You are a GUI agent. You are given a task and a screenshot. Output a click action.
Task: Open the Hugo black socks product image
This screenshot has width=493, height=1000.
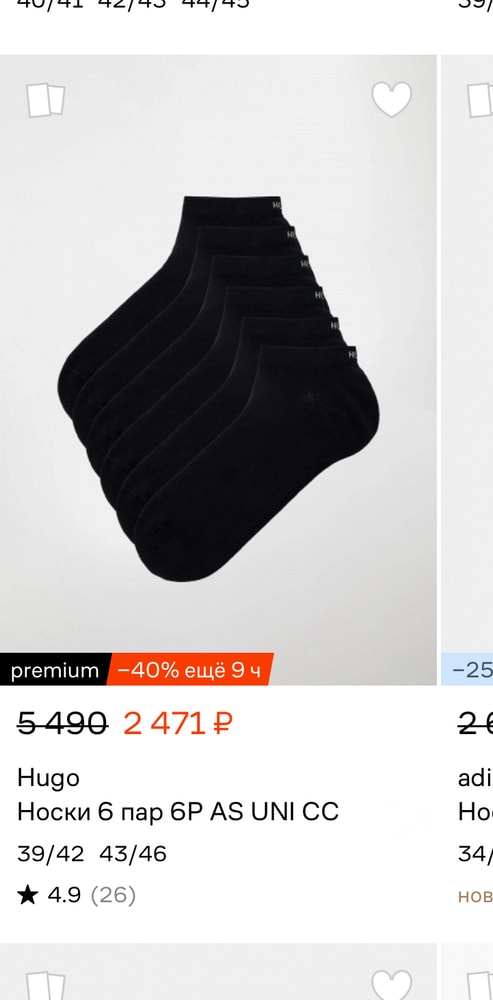pyautogui.click(x=218, y=370)
